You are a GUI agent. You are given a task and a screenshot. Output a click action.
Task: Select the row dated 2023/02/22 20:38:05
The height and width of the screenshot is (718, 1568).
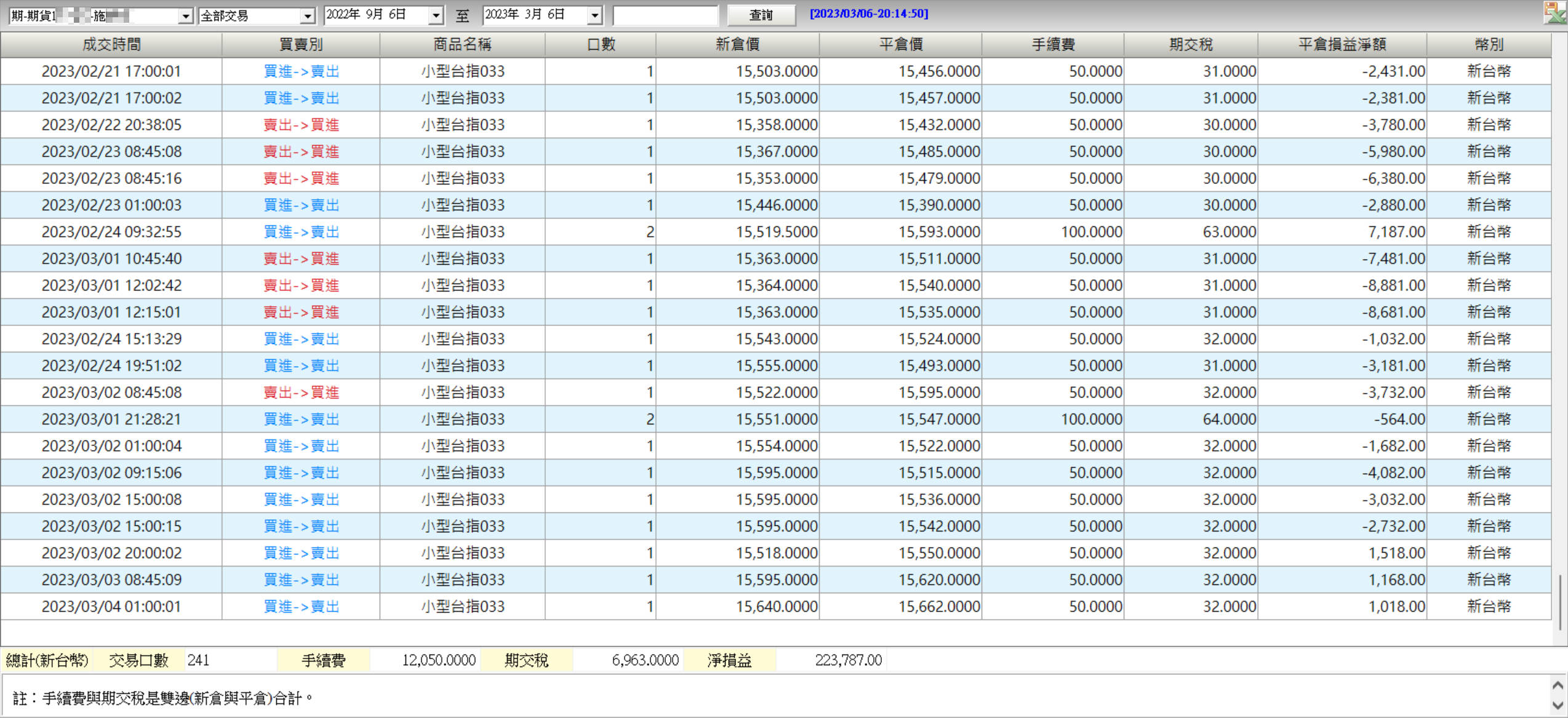775,125
